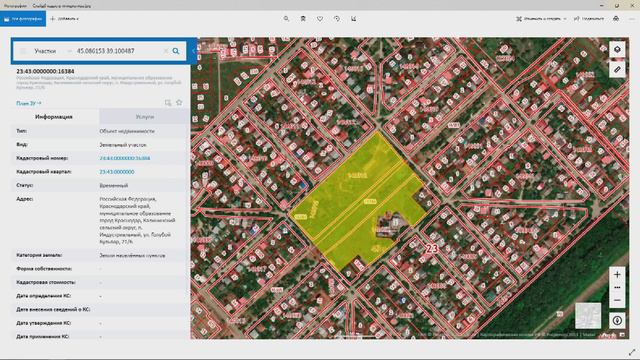Click the 'Тип:' value 'Объект недвижимости'

coord(127,131)
